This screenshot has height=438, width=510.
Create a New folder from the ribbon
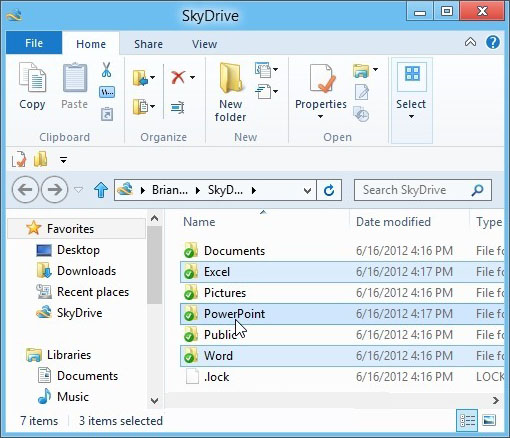230,93
